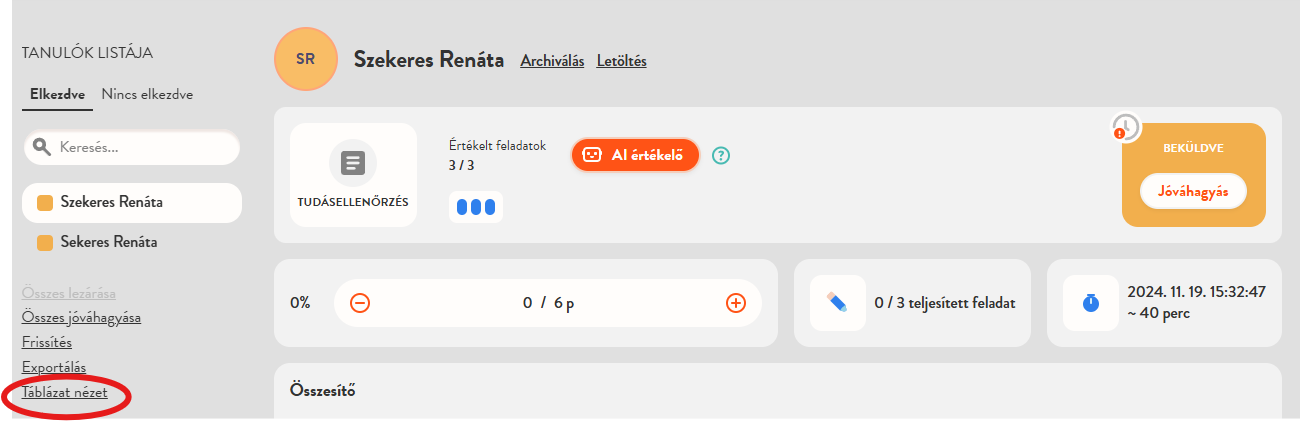Decrease points with the minus button
Screen dimensions: 1300x421
[360, 303]
